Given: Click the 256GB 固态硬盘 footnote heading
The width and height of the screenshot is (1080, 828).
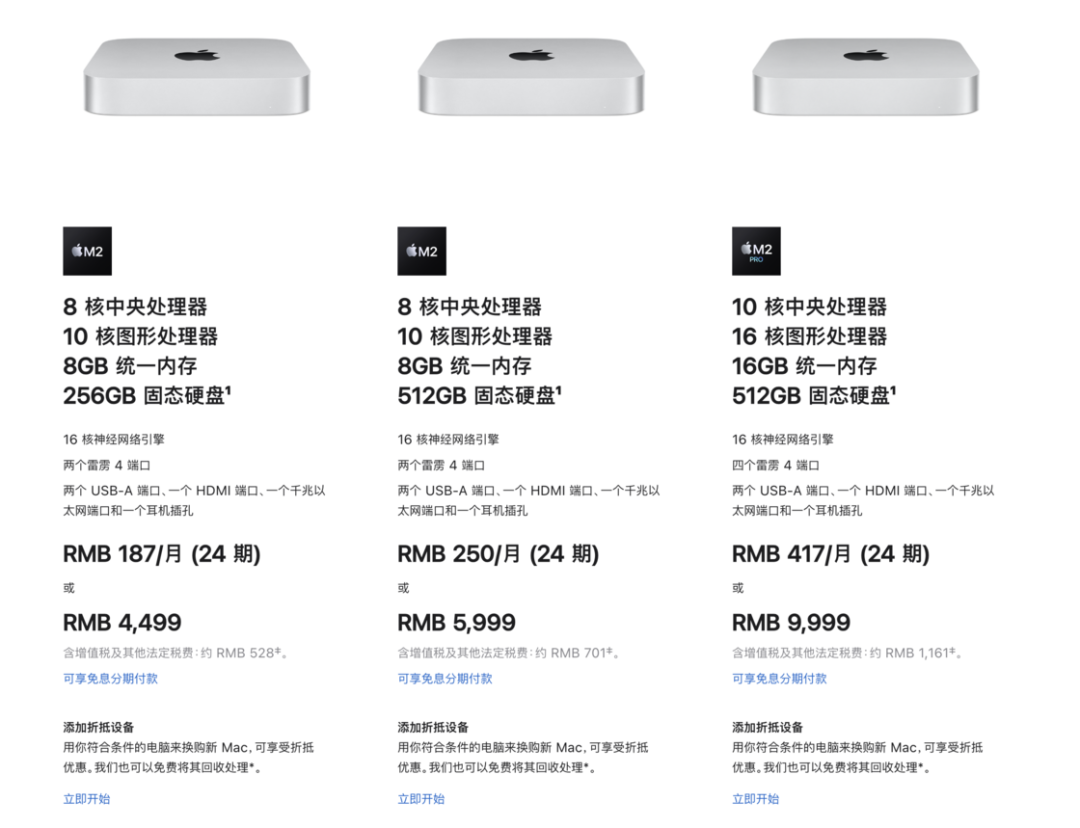Looking at the screenshot, I should point(147,395).
